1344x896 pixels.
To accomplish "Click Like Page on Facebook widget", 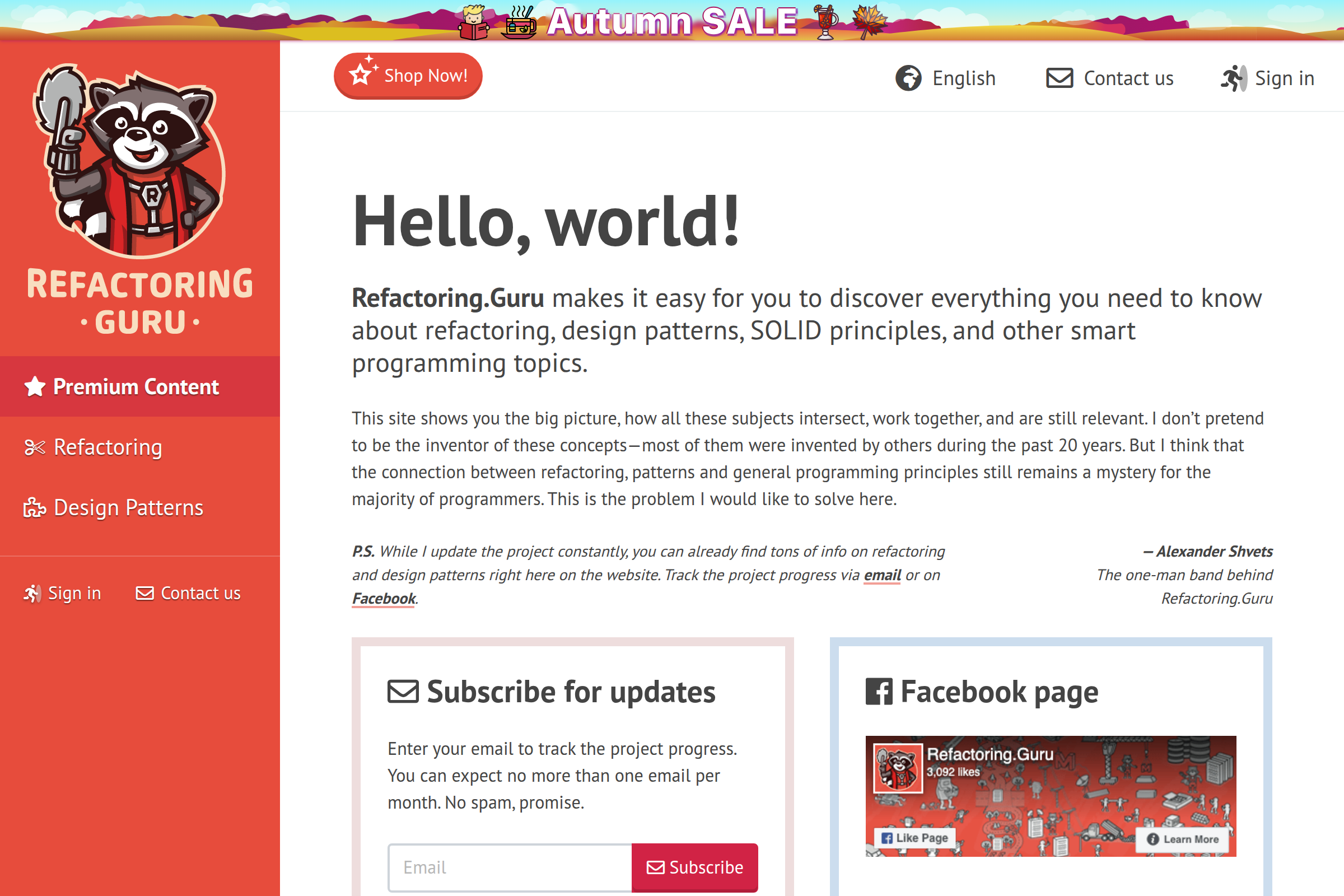I will 914,838.
